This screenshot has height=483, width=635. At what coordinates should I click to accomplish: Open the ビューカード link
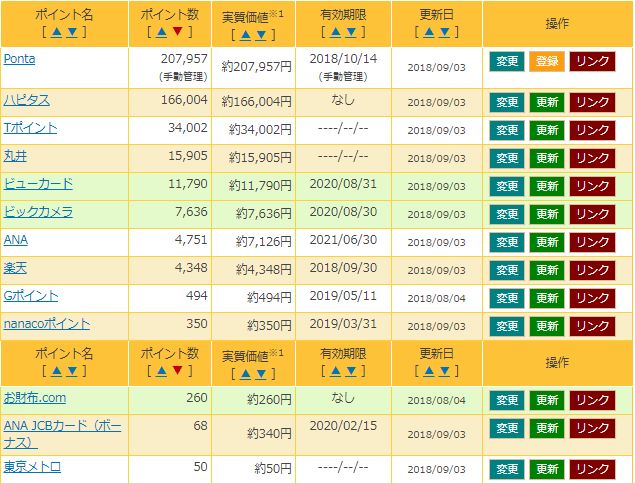pos(38,184)
